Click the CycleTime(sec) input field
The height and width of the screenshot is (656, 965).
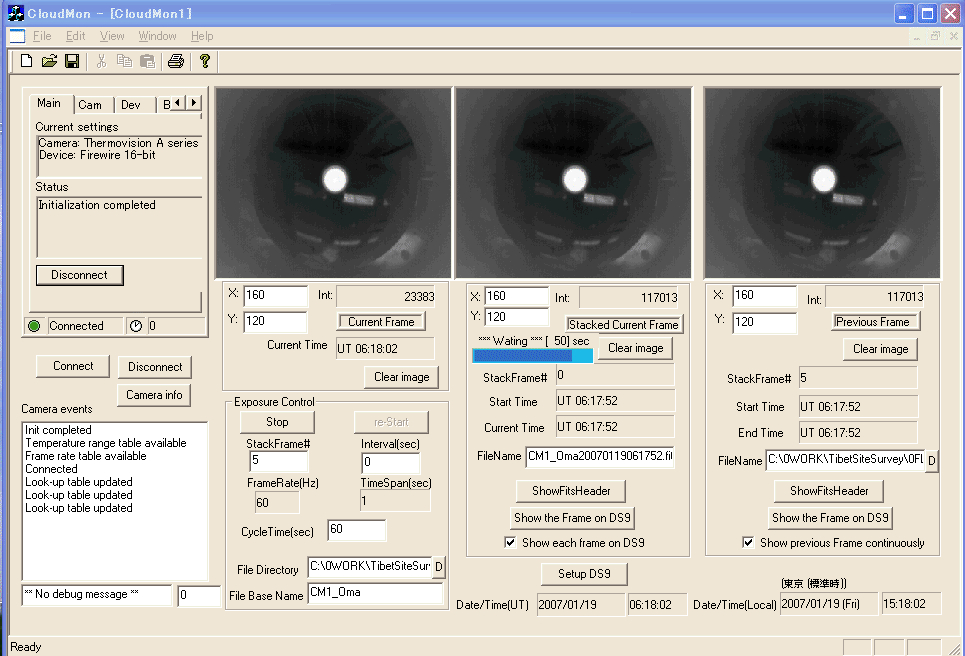click(x=356, y=530)
